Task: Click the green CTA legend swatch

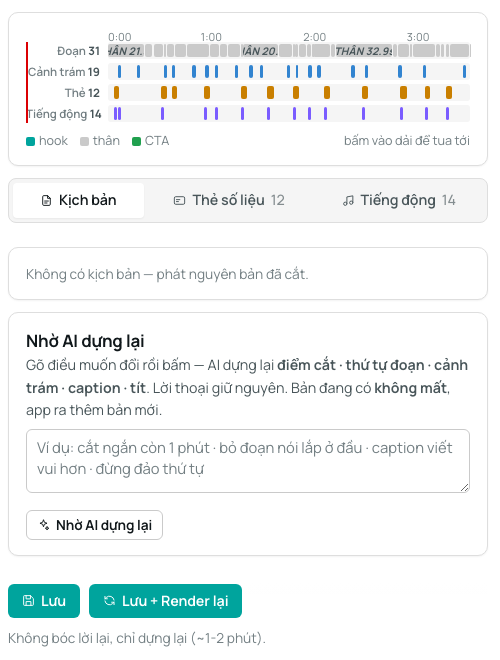Action: tap(136, 141)
